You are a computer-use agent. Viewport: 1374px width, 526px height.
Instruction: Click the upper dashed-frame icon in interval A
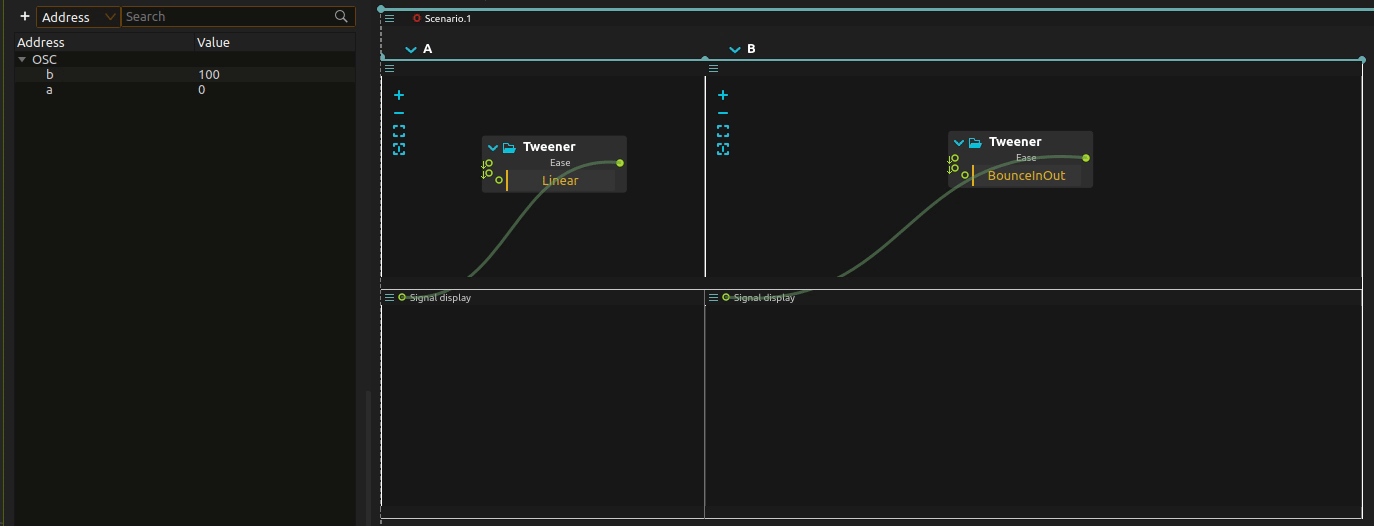399,131
